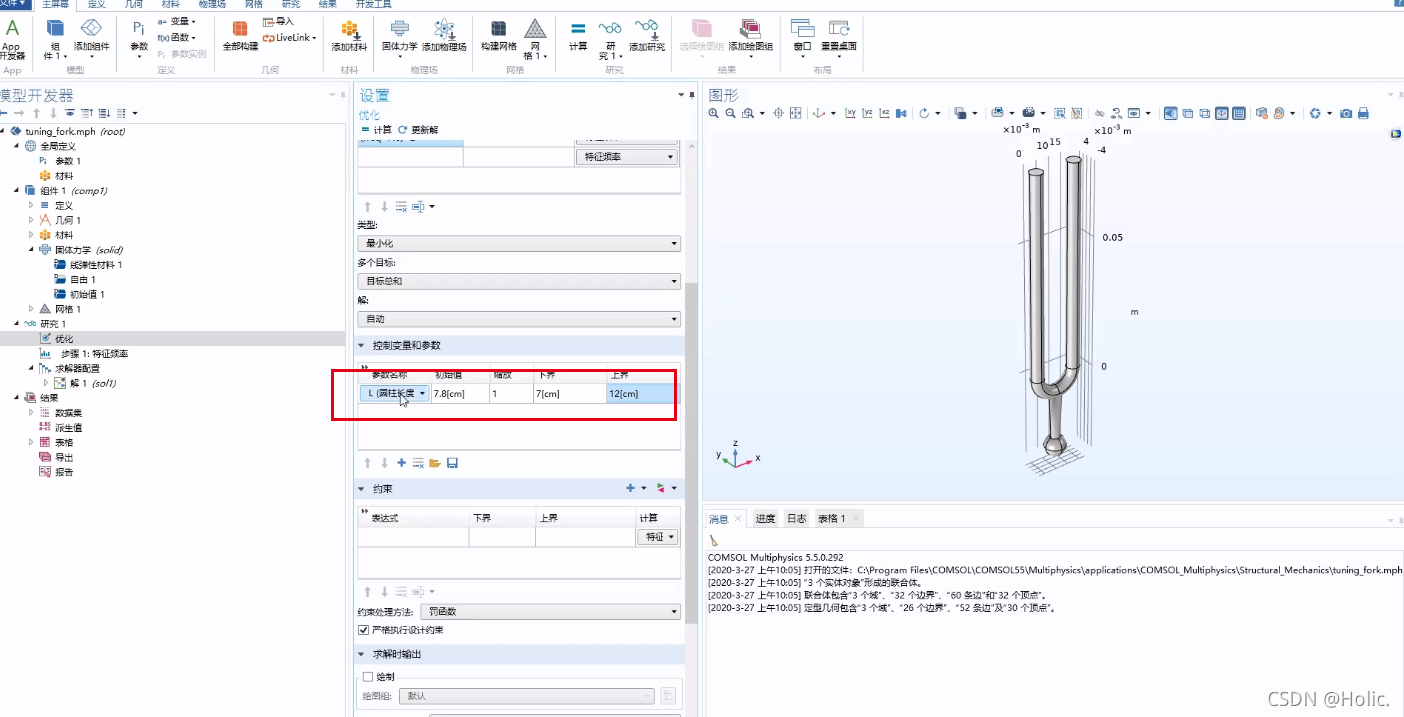The image size is (1404, 717).
Task: Click the 下界 cell 7[cm]
Action: [x=569, y=394]
